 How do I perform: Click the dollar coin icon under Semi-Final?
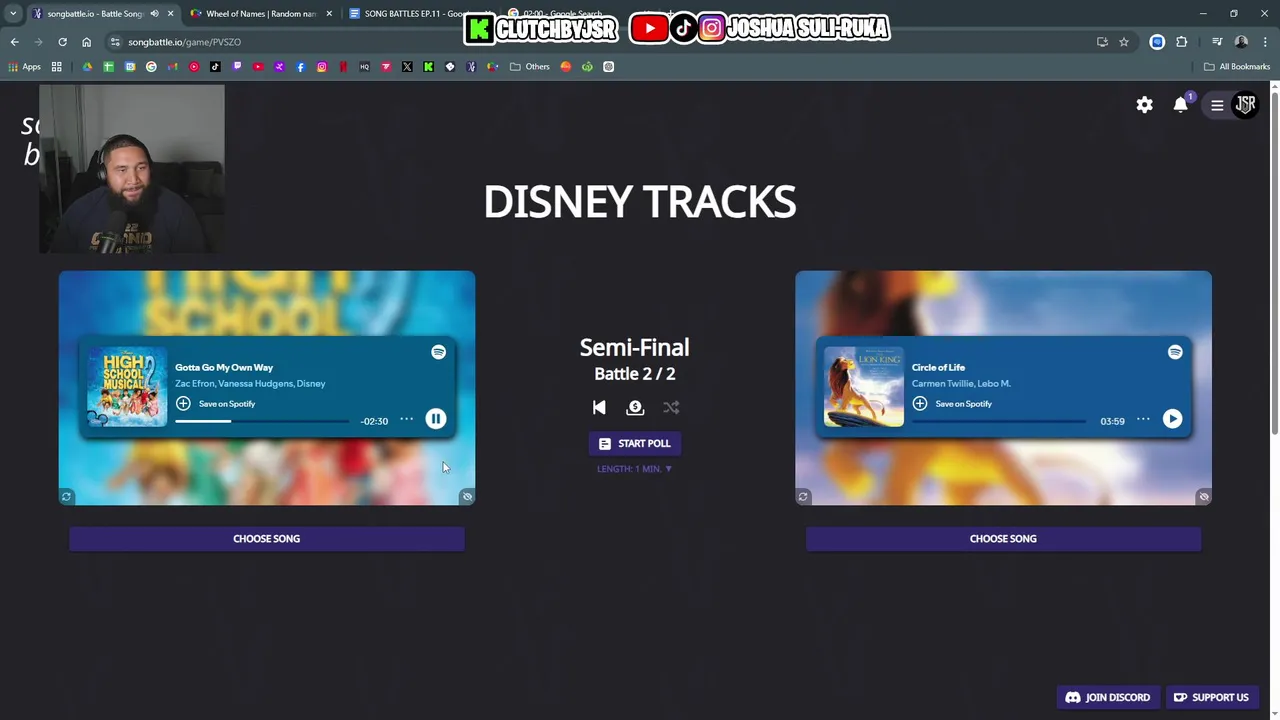coord(635,407)
